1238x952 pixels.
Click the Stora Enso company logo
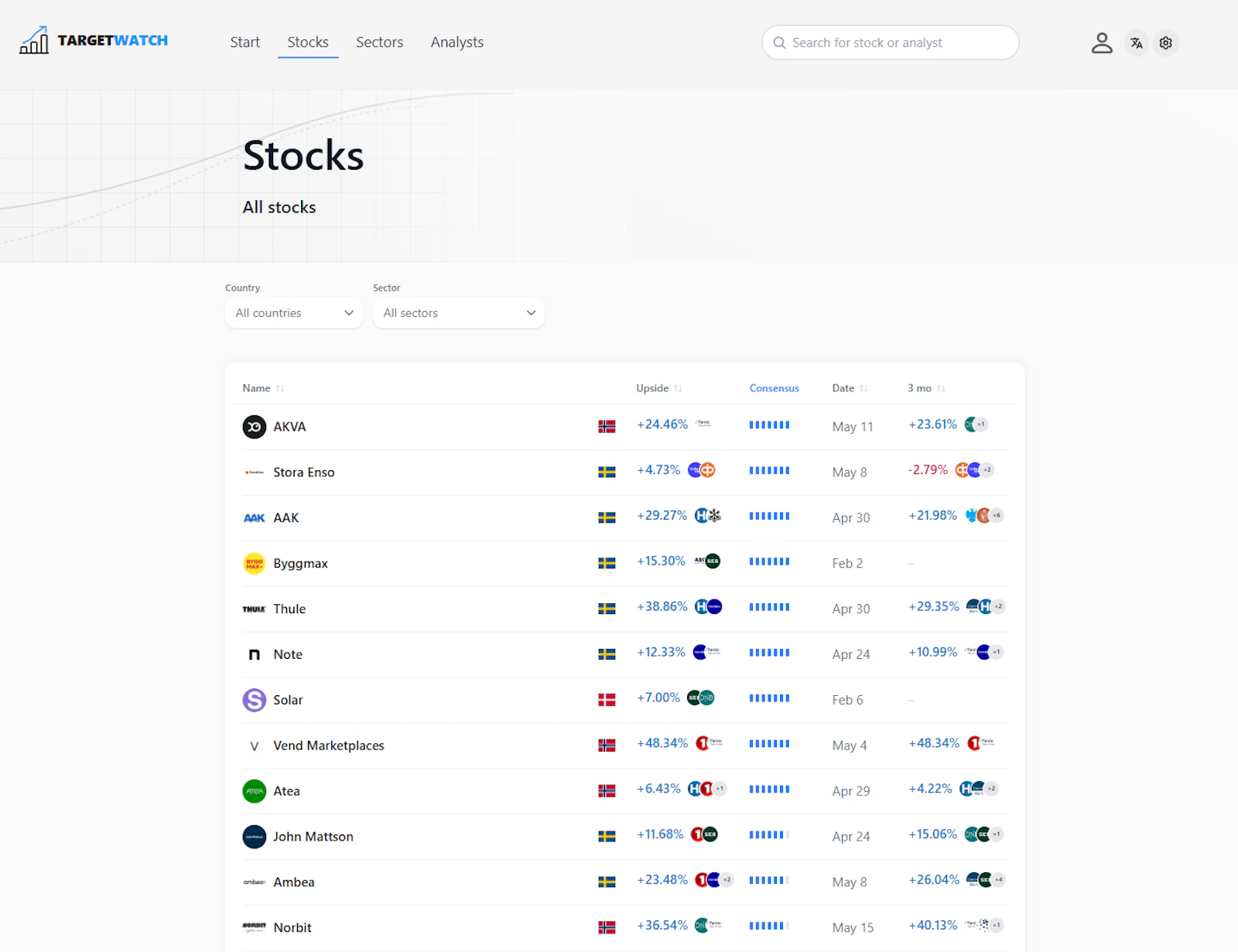click(254, 473)
